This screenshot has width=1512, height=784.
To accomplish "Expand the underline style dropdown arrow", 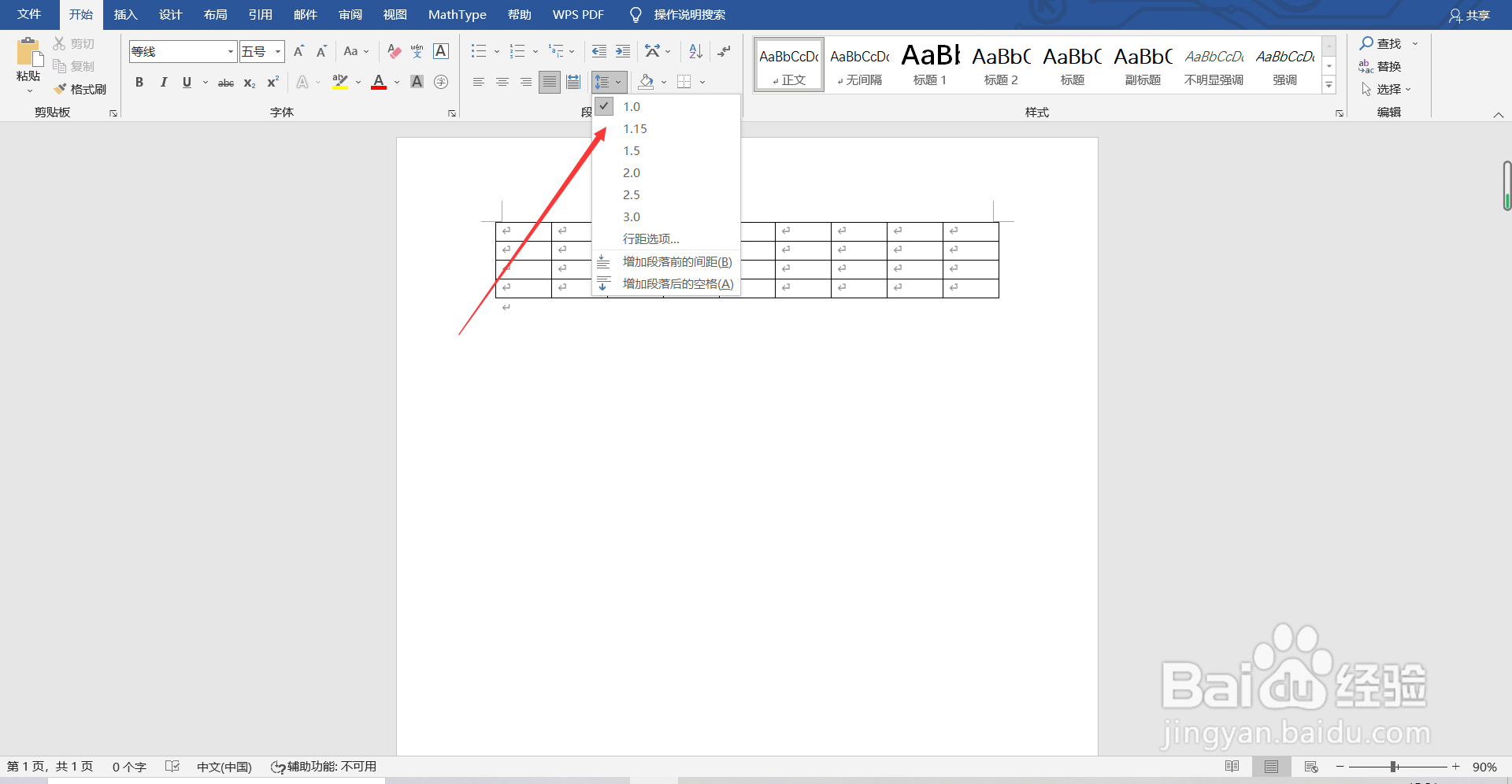I will coord(206,82).
